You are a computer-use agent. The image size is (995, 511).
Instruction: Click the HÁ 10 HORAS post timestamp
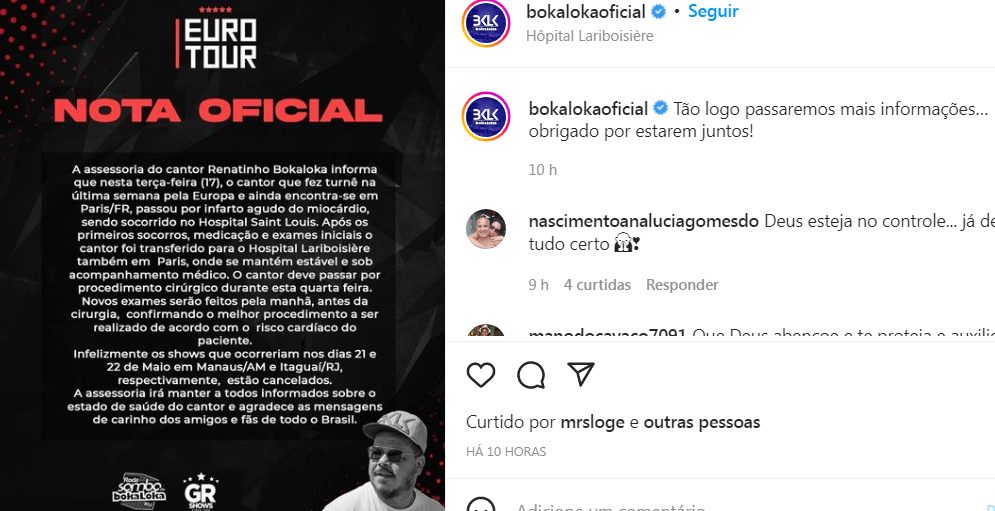(x=506, y=452)
